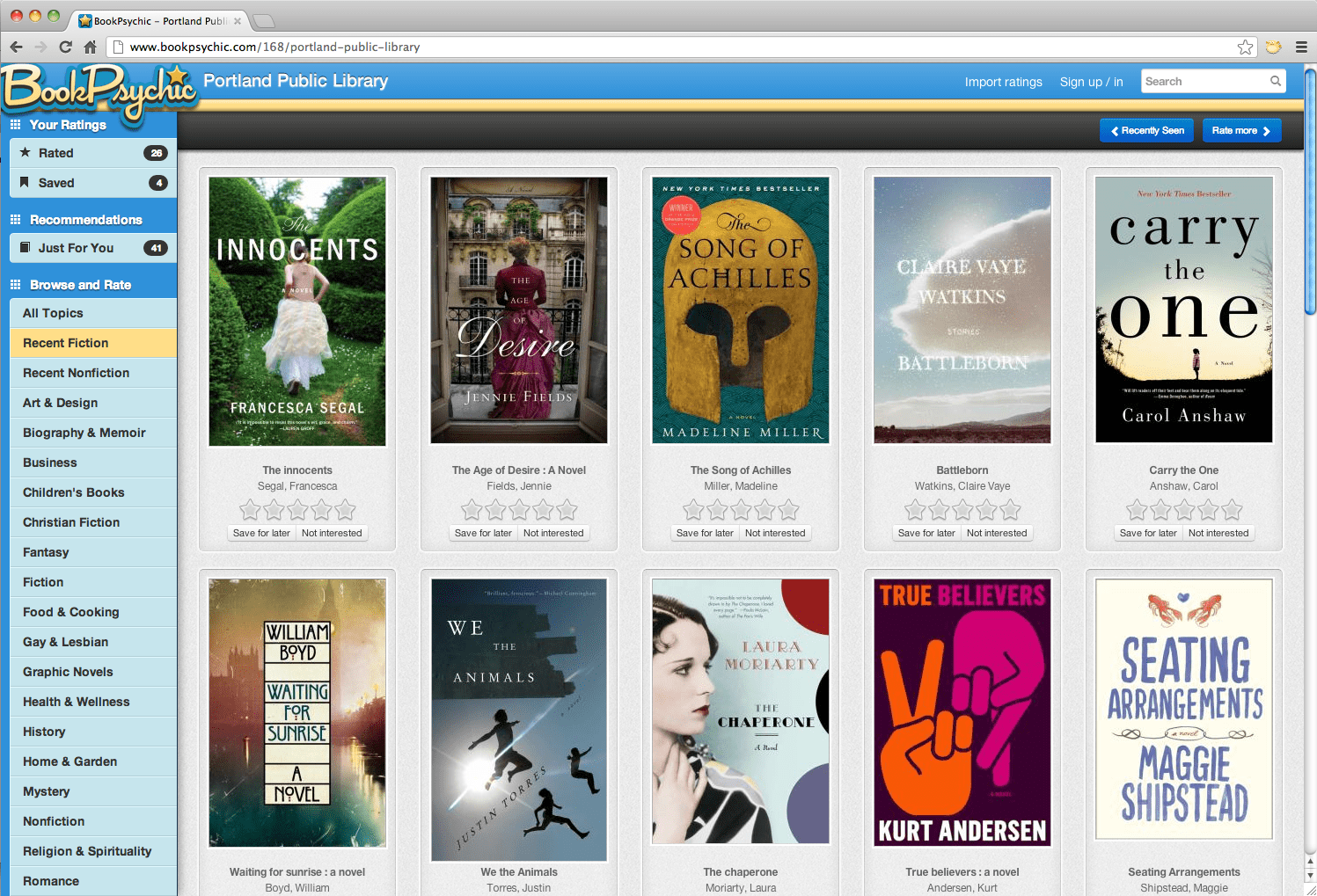This screenshot has height=896, width=1317.
Task: Click the Saved count badge 4
Action: tap(158, 183)
